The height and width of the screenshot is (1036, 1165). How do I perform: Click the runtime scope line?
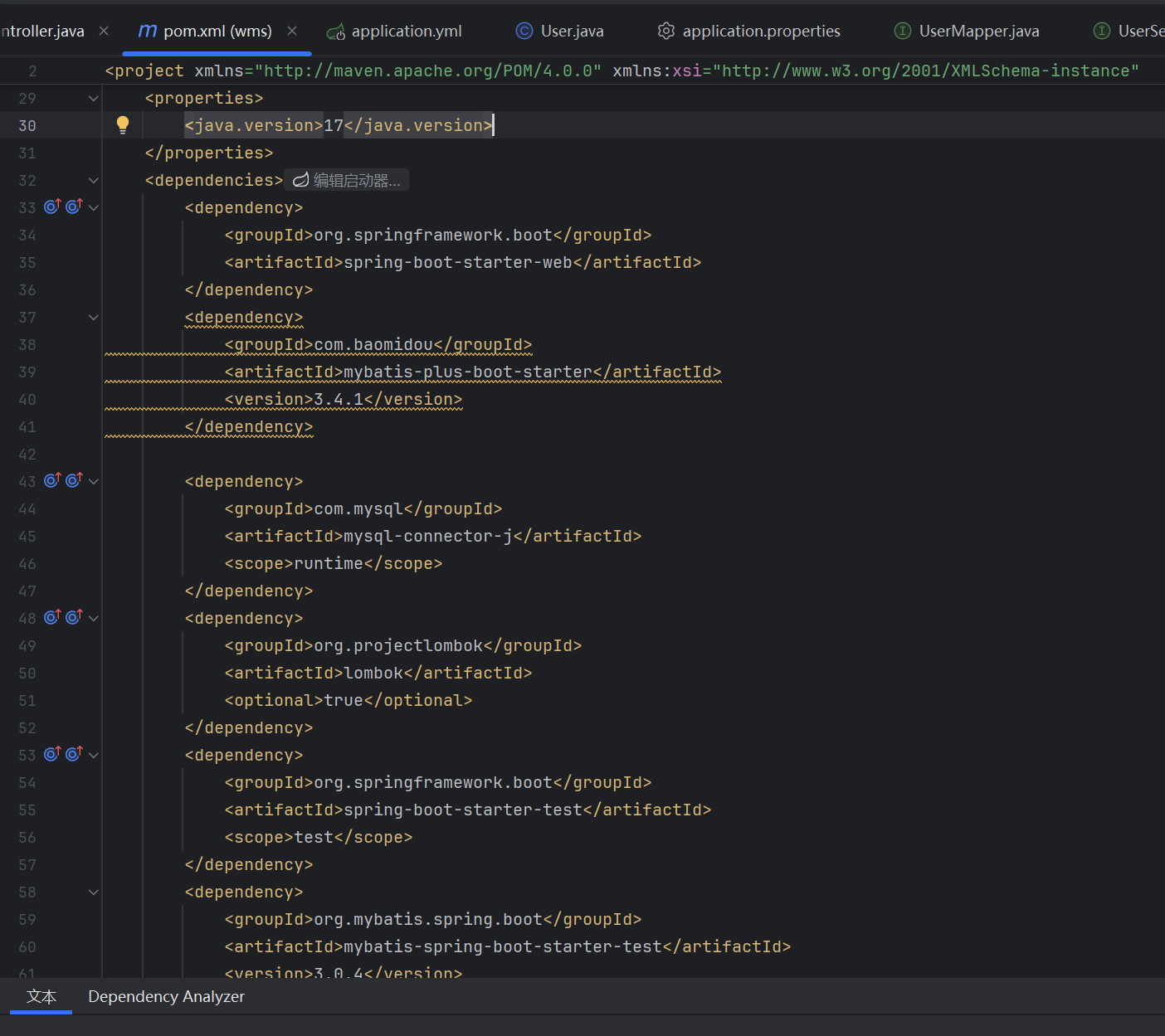[334, 563]
